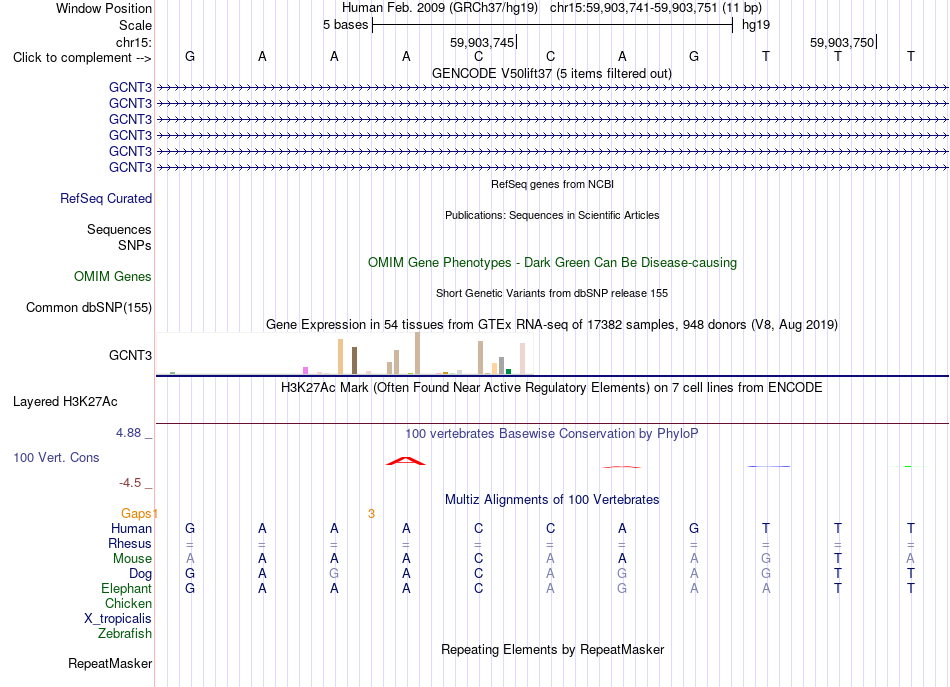Click the Zebrafish species label
950x687 pixels.
[125, 633]
